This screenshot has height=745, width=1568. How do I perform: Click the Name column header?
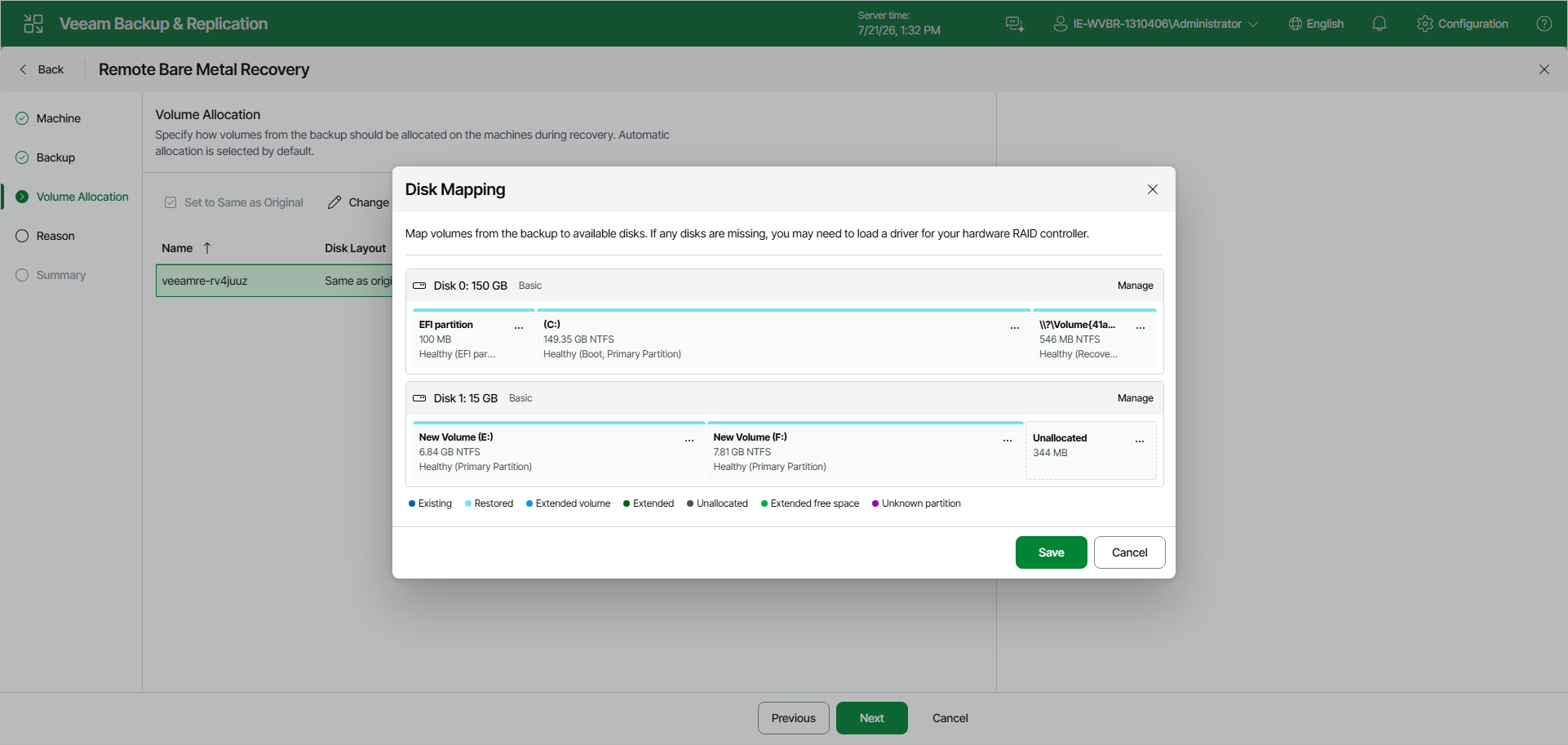(x=177, y=248)
